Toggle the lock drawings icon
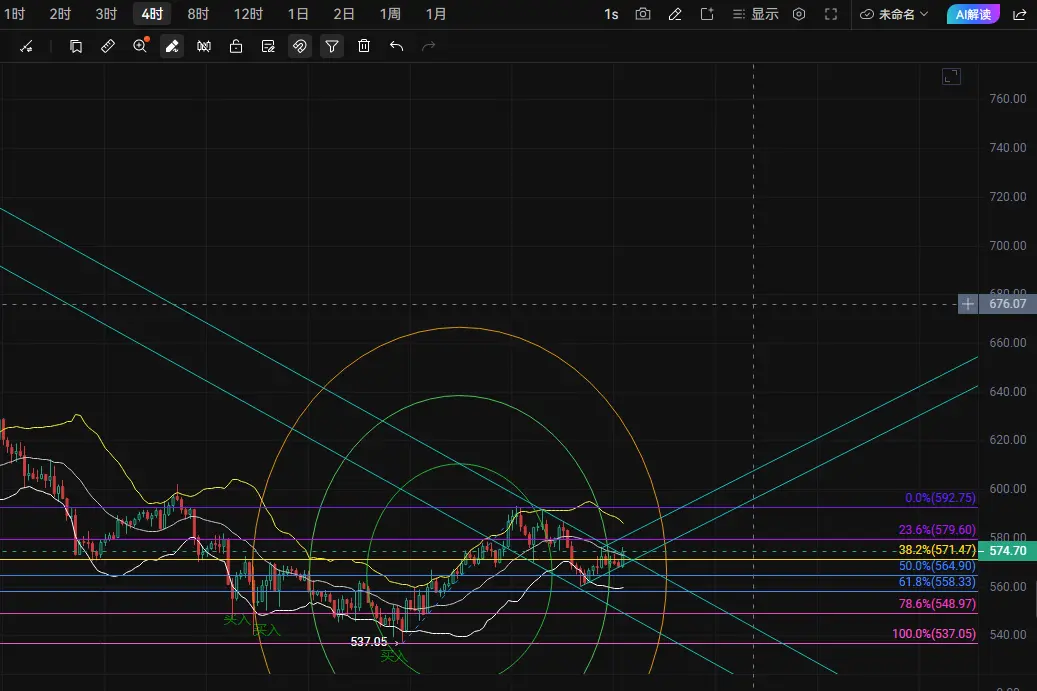This screenshot has width=1037, height=691. [x=236, y=46]
